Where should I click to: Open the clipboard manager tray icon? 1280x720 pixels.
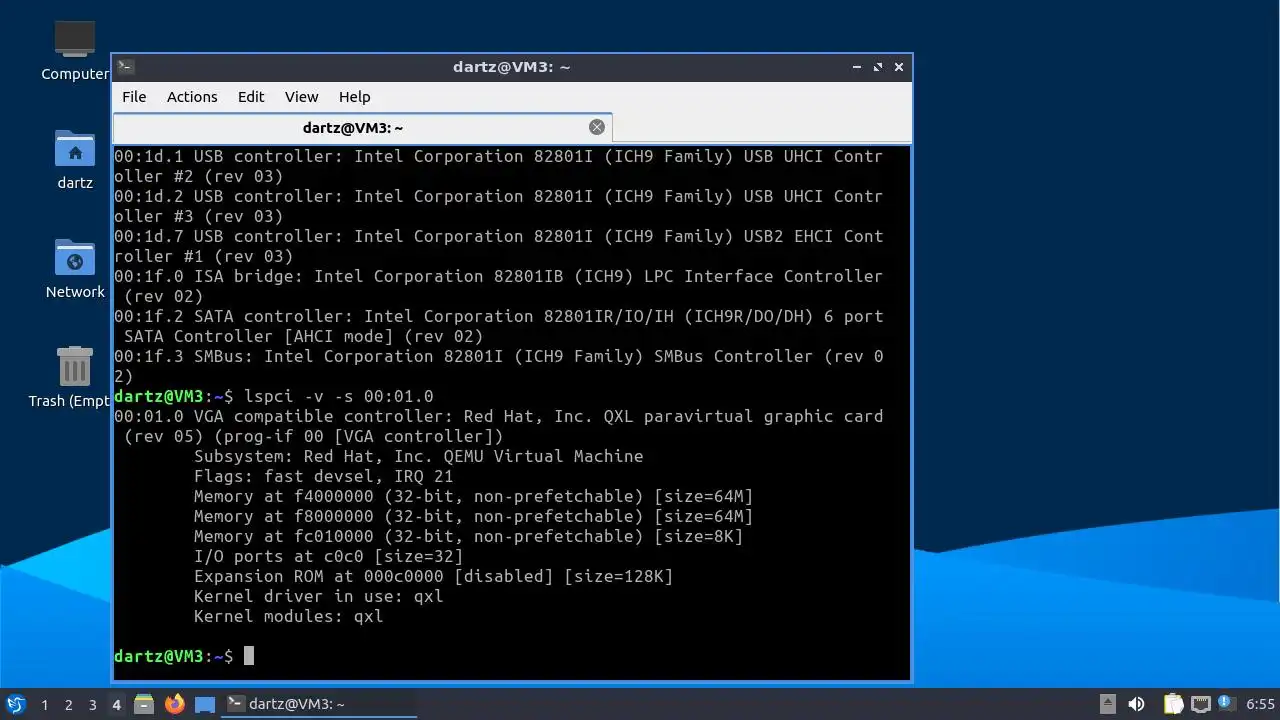(1173, 704)
